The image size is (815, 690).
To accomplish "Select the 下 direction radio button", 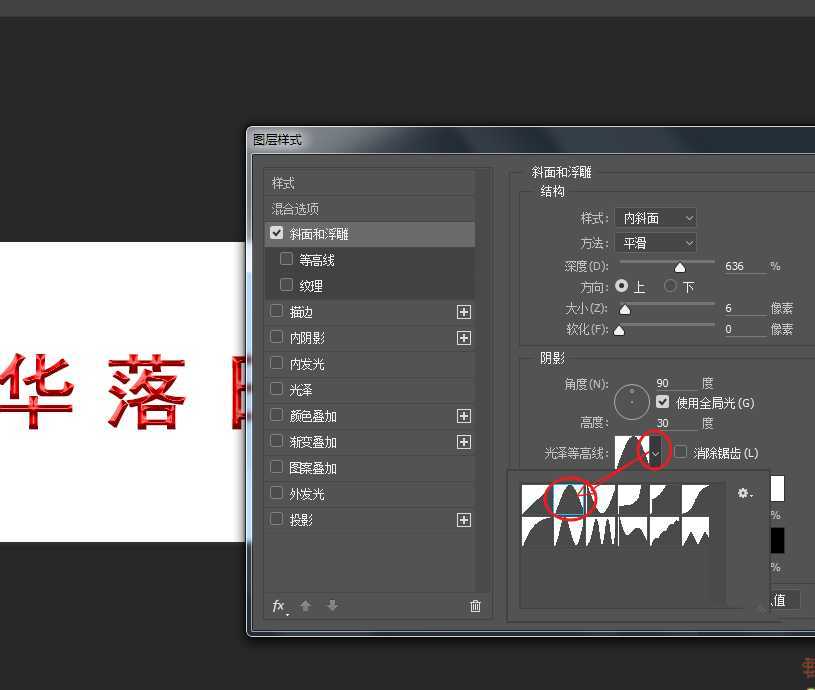I will (x=671, y=287).
